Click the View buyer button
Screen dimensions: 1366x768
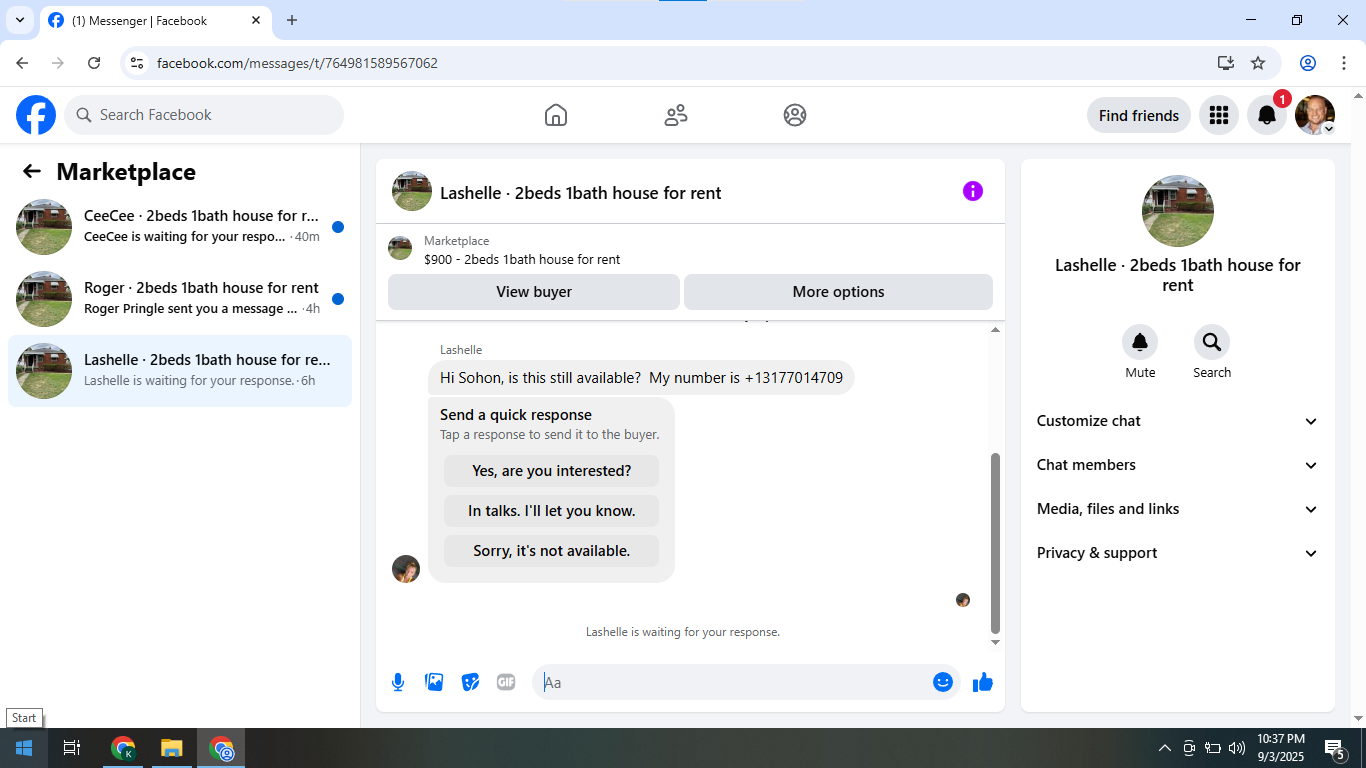point(534,292)
